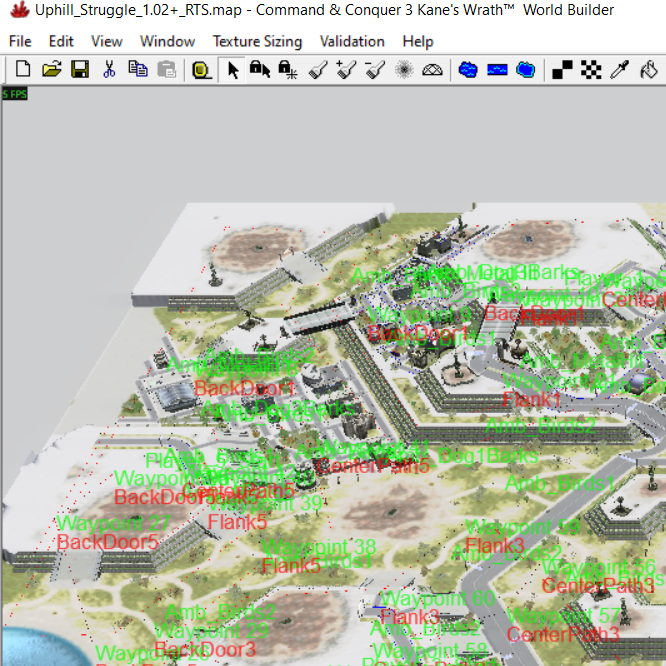Select the brush with minus sign
This screenshot has width=666, height=666.
[375, 69]
